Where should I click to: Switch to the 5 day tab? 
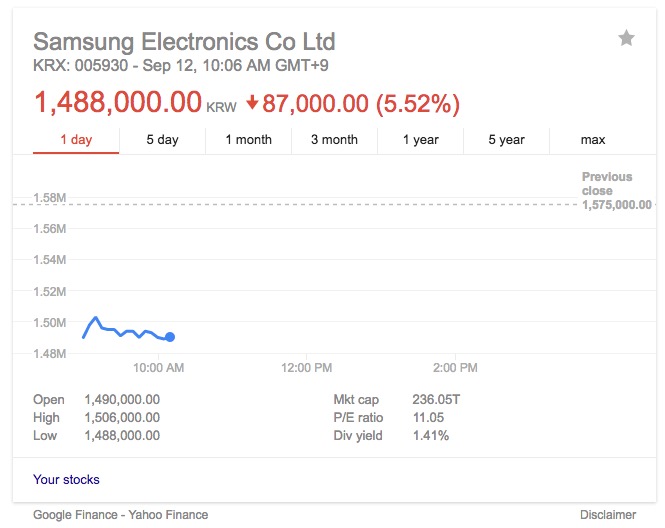162,140
